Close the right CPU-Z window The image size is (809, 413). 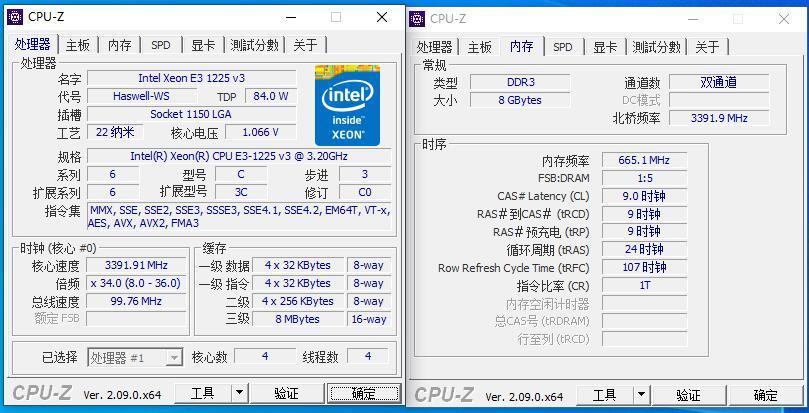coord(784,19)
